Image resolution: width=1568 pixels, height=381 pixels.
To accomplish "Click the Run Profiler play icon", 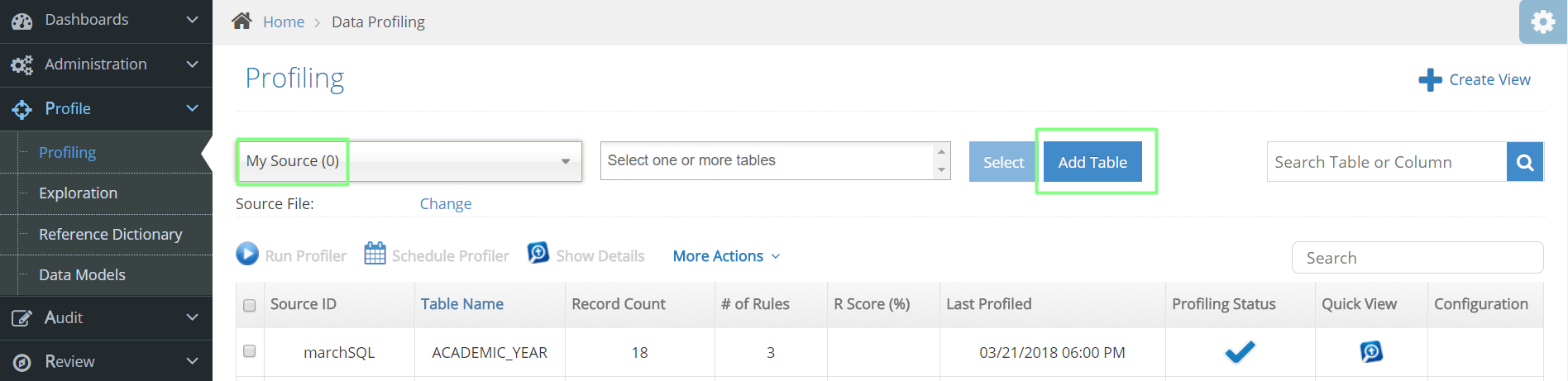I will pyautogui.click(x=247, y=254).
